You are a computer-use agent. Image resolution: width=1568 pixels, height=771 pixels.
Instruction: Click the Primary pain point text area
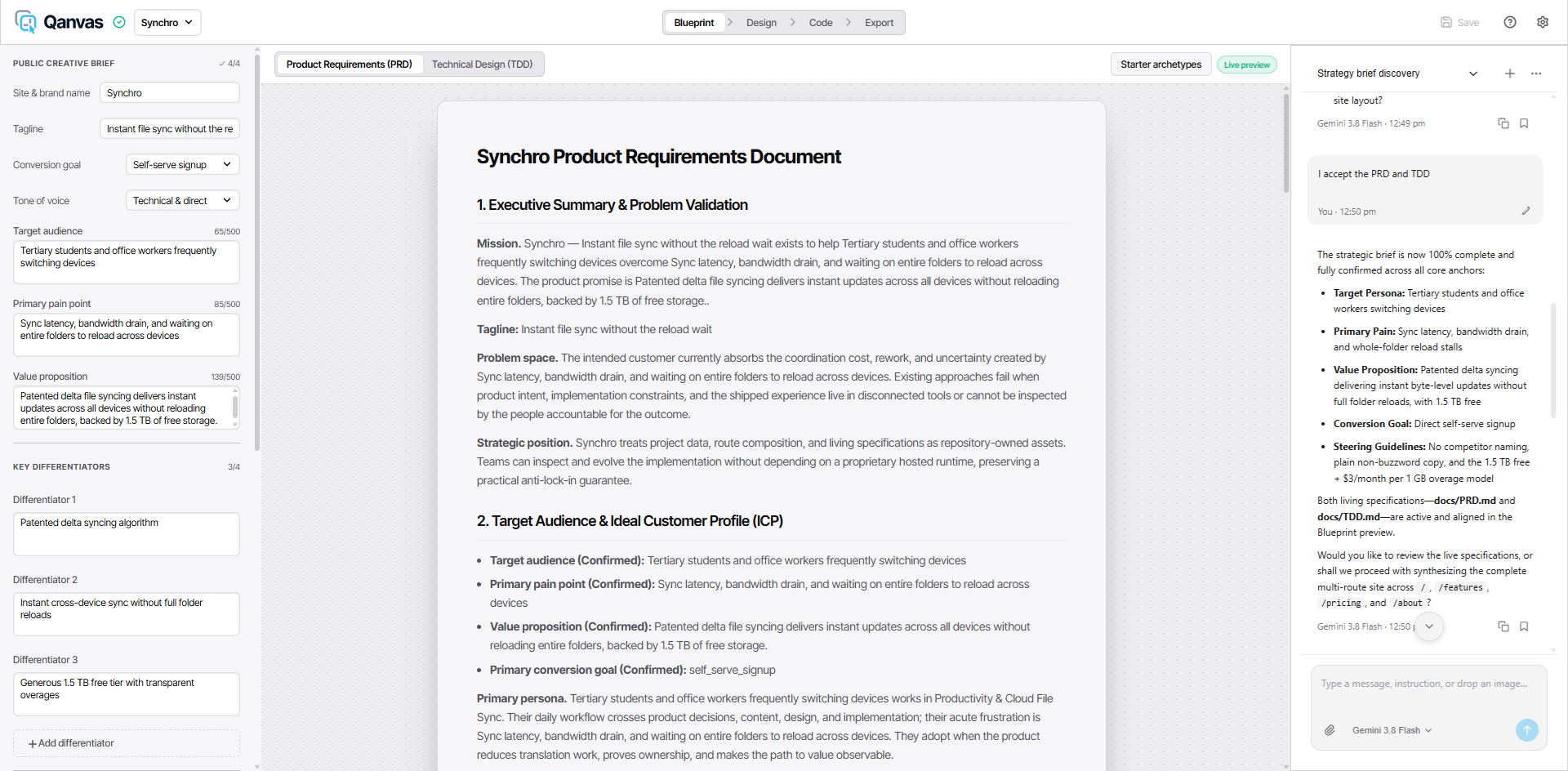click(127, 335)
